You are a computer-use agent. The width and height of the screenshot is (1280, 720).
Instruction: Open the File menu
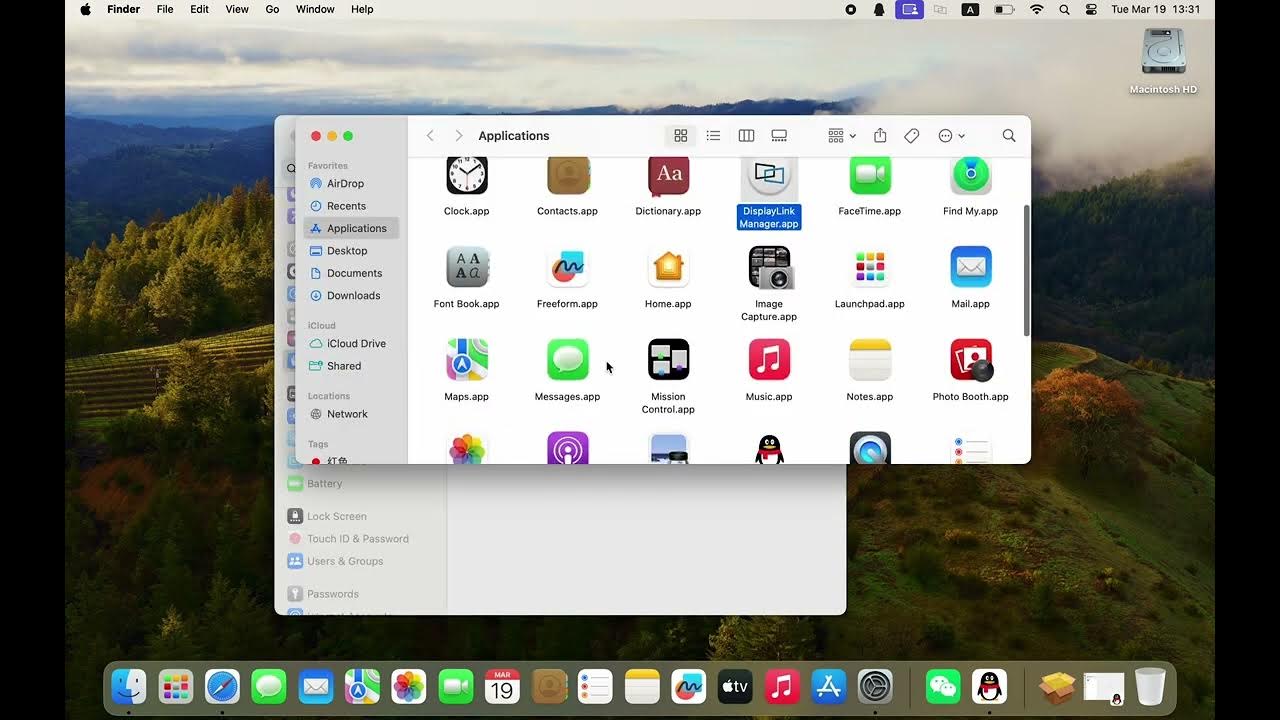point(165,9)
